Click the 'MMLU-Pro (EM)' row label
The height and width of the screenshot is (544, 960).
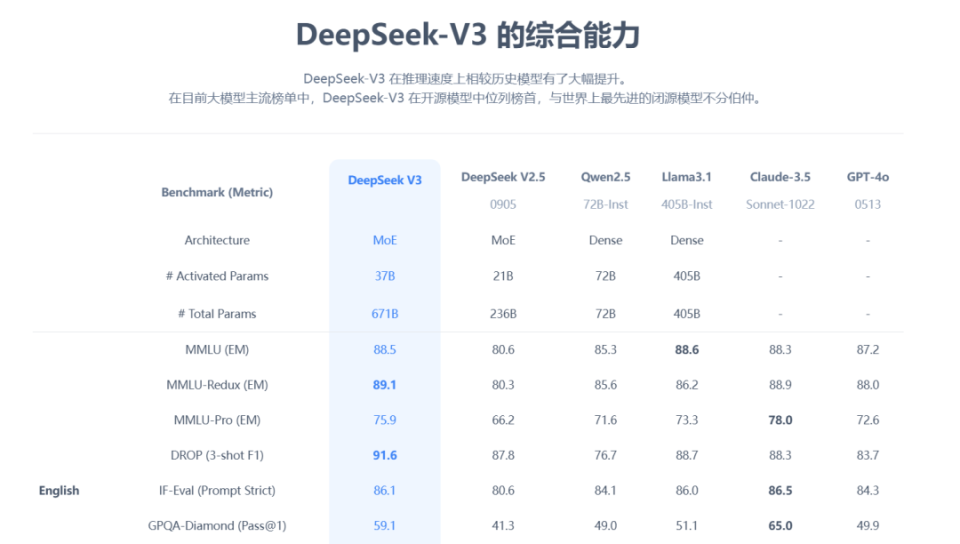coord(217,420)
